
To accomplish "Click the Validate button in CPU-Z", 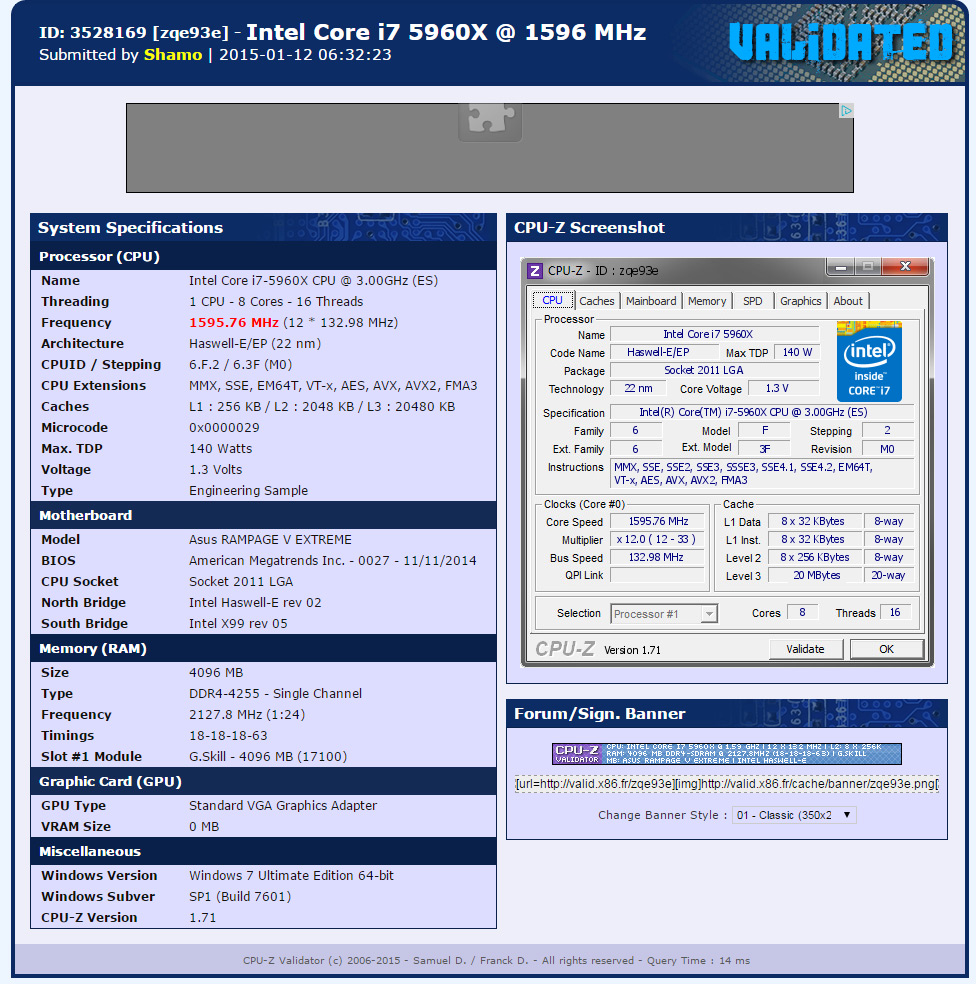I will coord(805,649).
